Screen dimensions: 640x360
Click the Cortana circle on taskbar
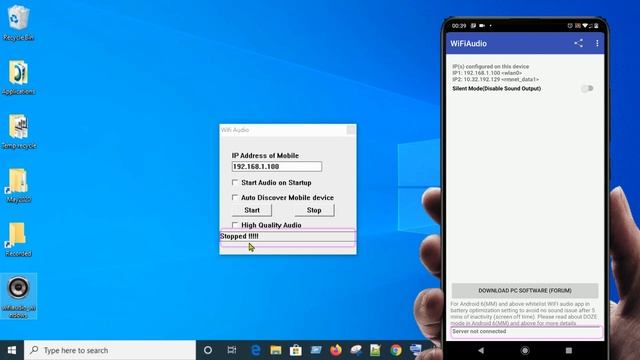coord(208,350)
